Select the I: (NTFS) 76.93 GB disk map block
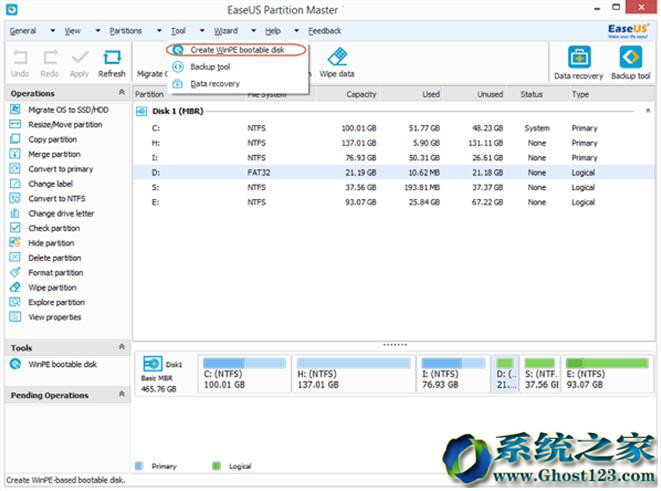 453,374
